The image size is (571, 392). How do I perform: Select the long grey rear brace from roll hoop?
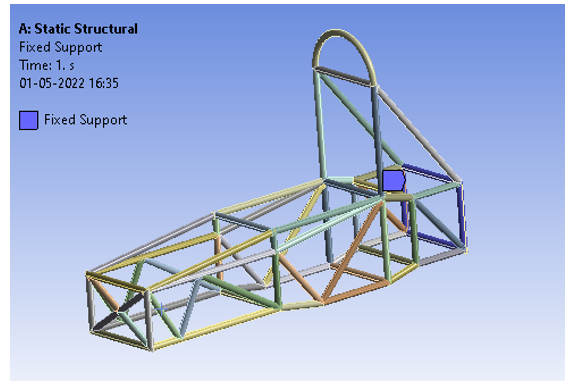419,133
